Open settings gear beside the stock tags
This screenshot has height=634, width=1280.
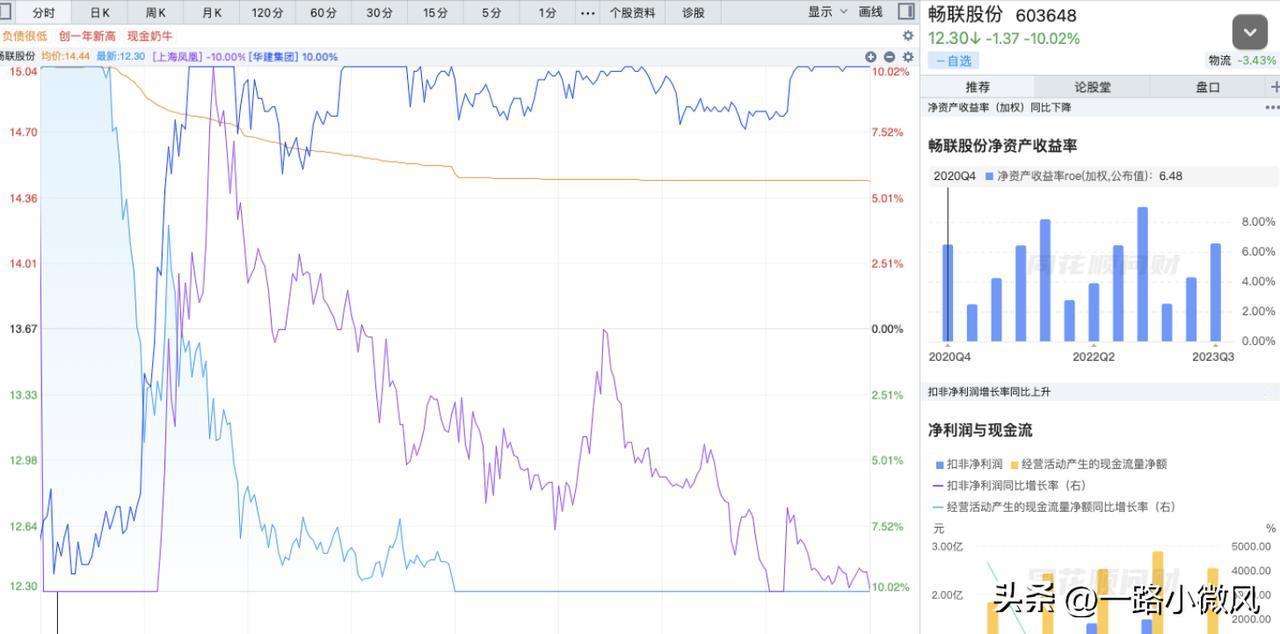coord(908,36)
